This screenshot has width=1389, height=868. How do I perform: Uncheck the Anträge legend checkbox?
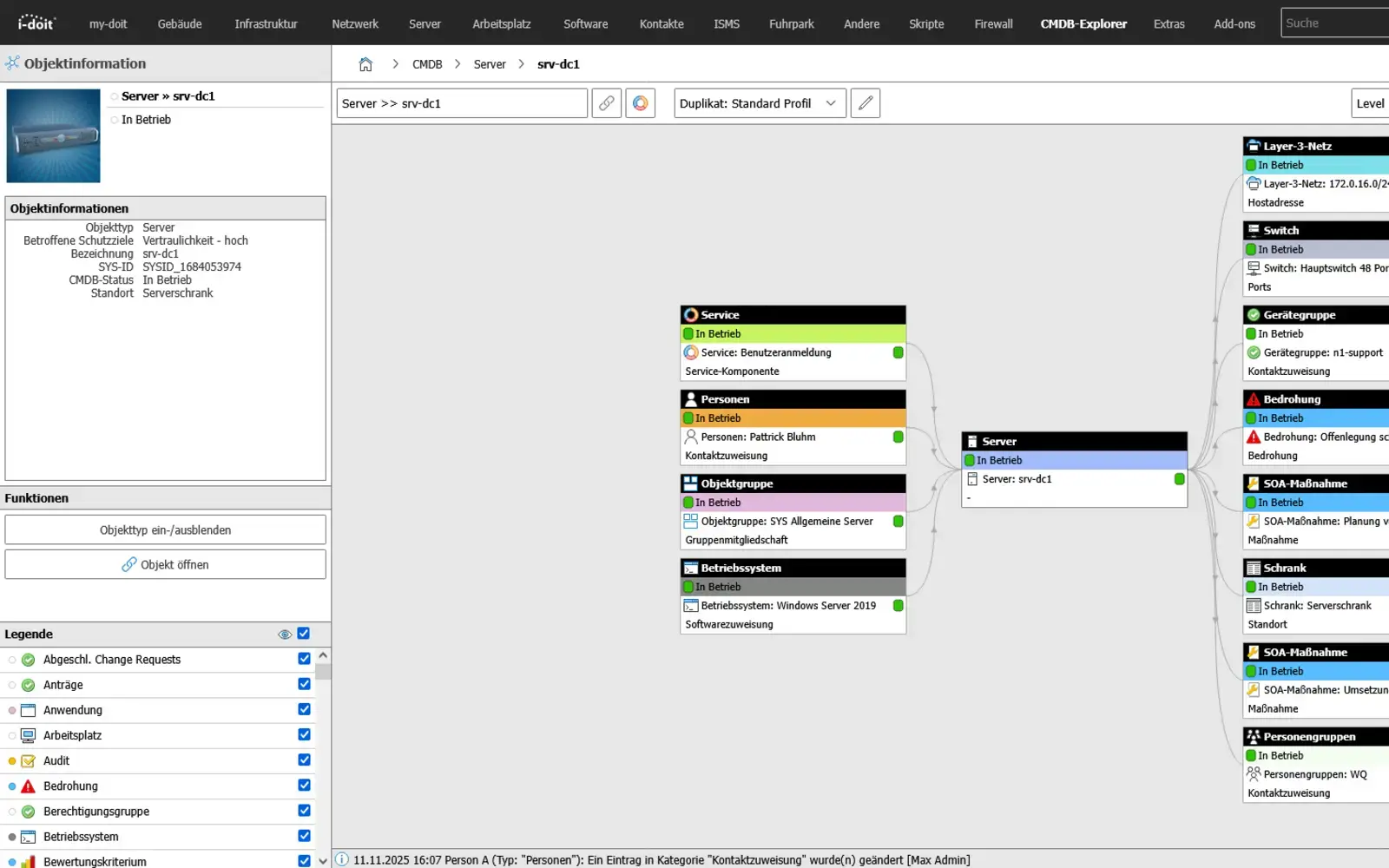(304, 684)
